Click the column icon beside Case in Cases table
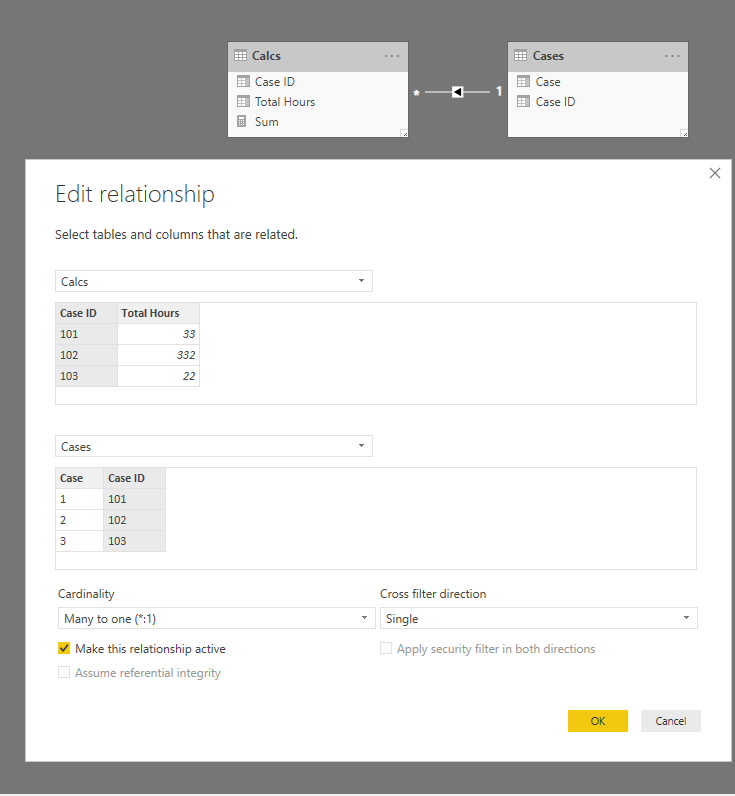Screen dimensions: 735x796 (x=523, y=81)
